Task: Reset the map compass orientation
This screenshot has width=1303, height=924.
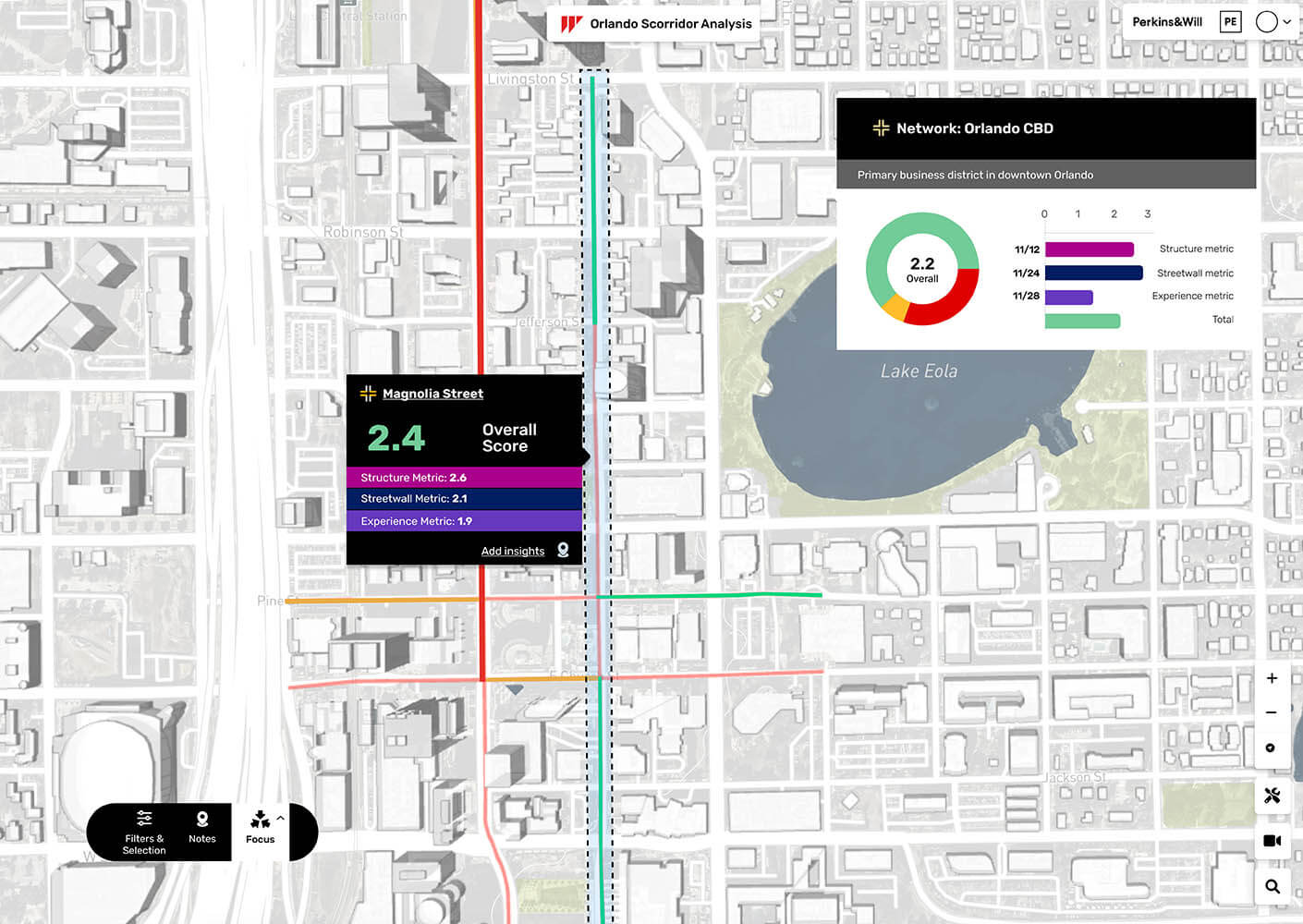Action: pyautogui.click(x=1272, y=748)
